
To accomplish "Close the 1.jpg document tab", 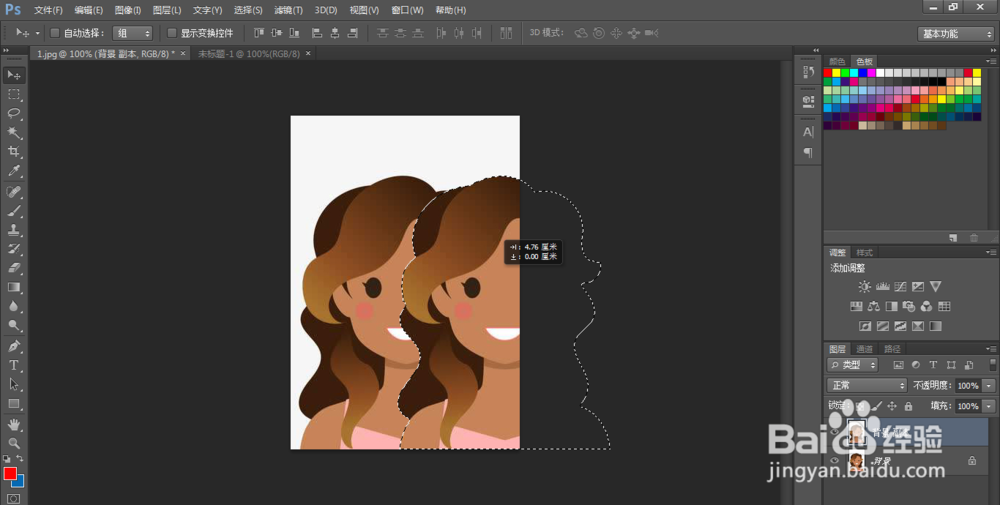I will 183,54.
